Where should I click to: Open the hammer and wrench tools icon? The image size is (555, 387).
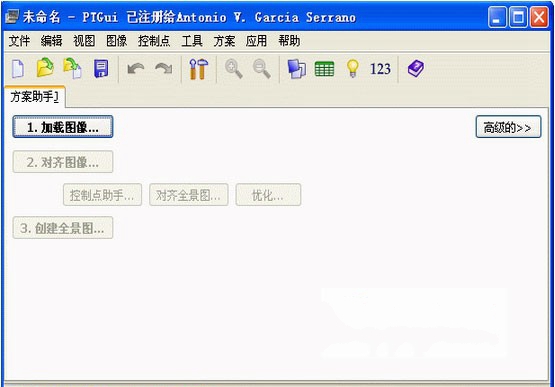click(199, 68)
